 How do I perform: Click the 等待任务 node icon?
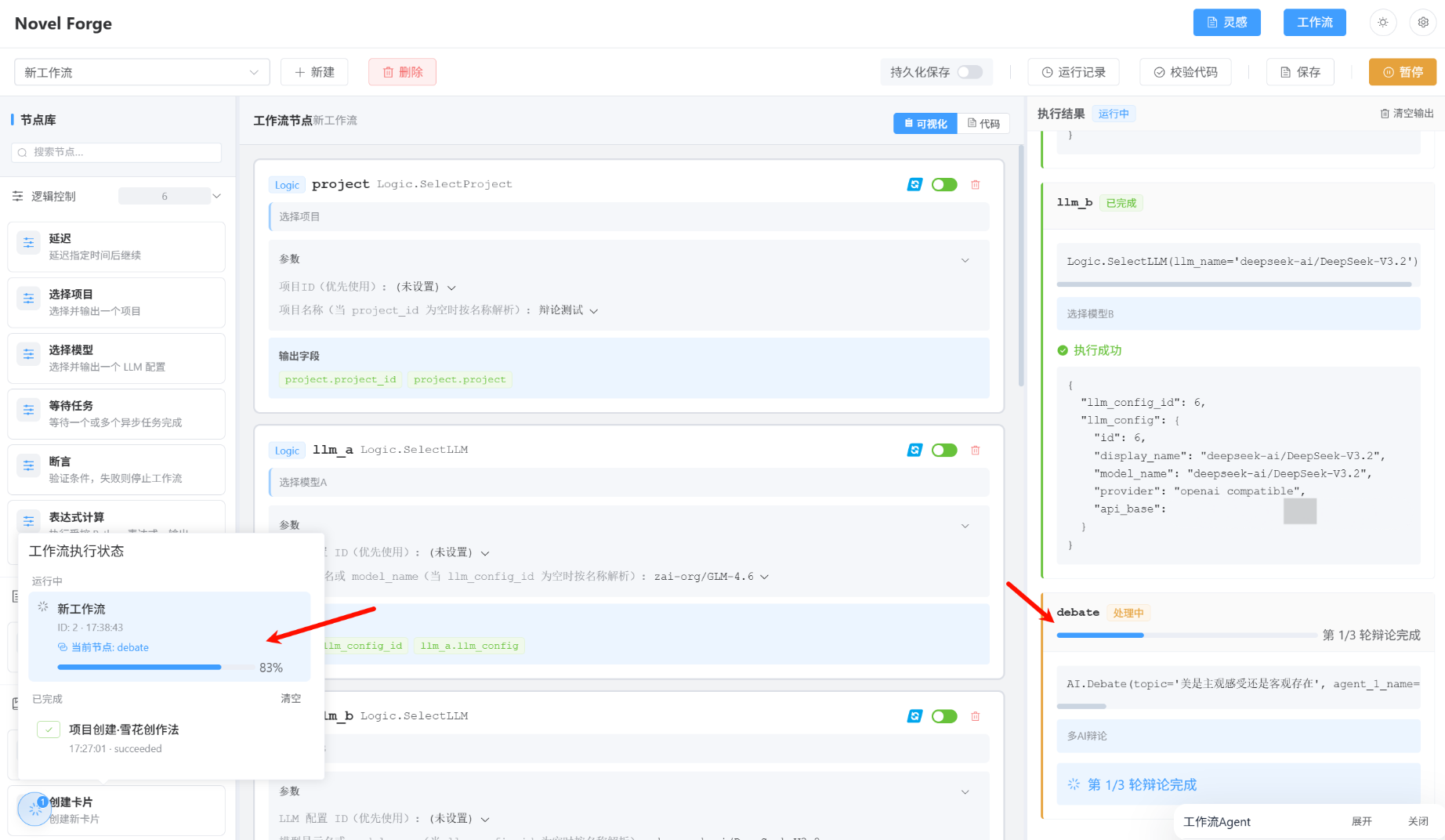tap(29, 410)
